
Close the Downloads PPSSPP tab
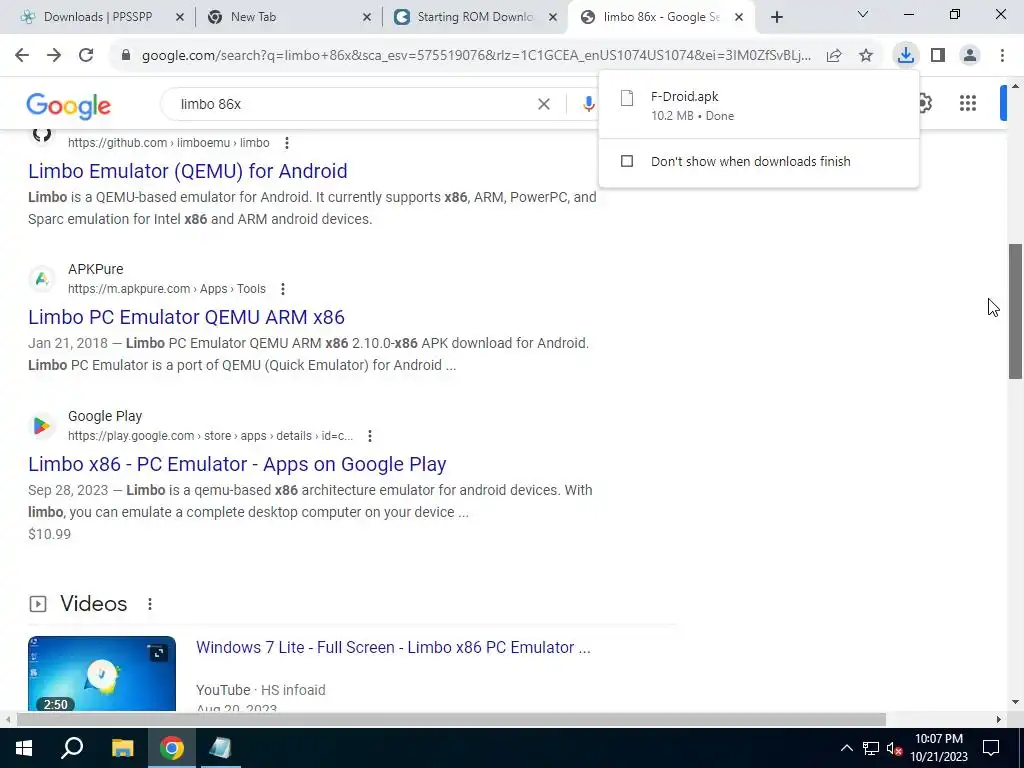180,18
